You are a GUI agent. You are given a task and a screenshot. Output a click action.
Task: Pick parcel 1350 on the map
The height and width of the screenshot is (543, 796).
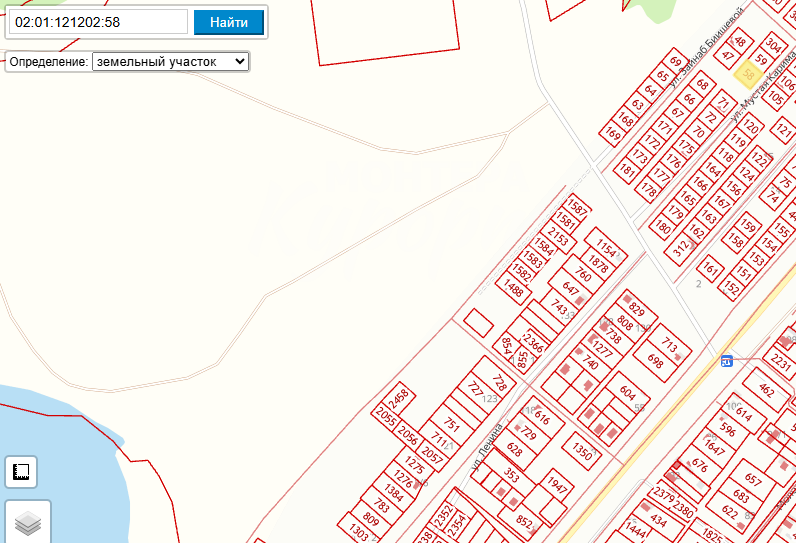pyautogui.click(x=584, y=449)
